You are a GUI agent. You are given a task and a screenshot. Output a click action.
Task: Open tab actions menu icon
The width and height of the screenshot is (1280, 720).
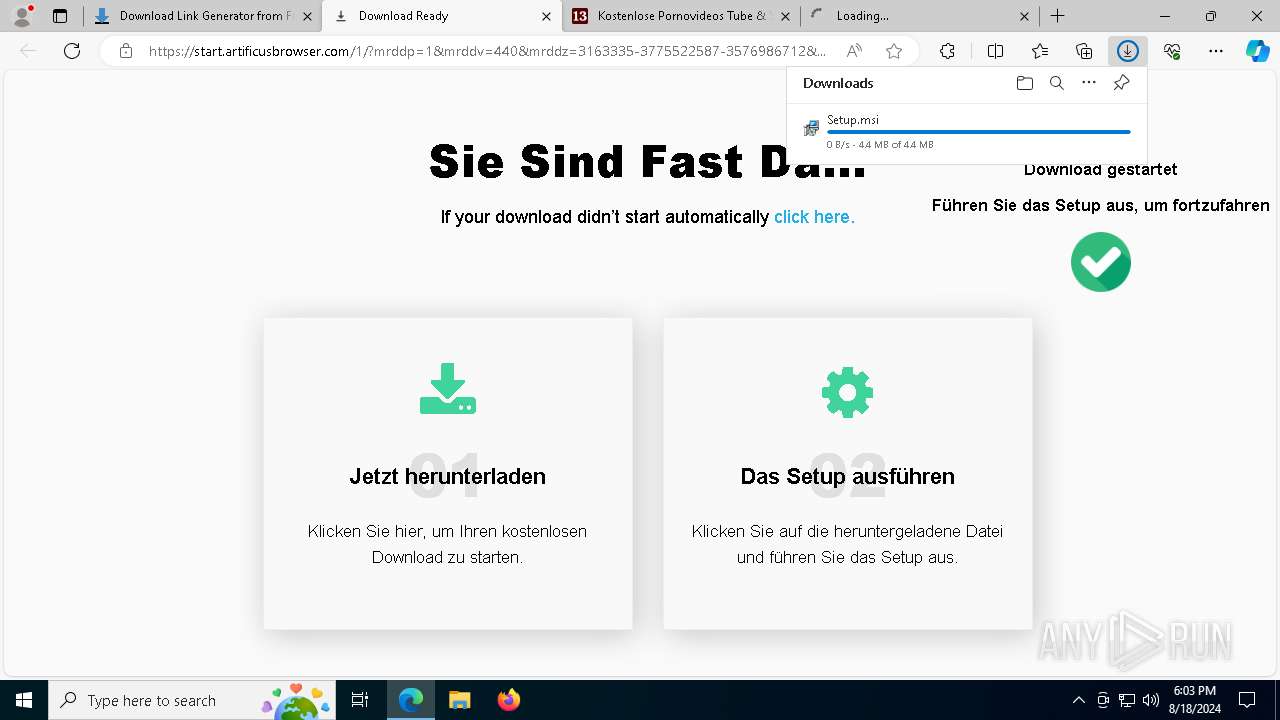pos(60,16)
